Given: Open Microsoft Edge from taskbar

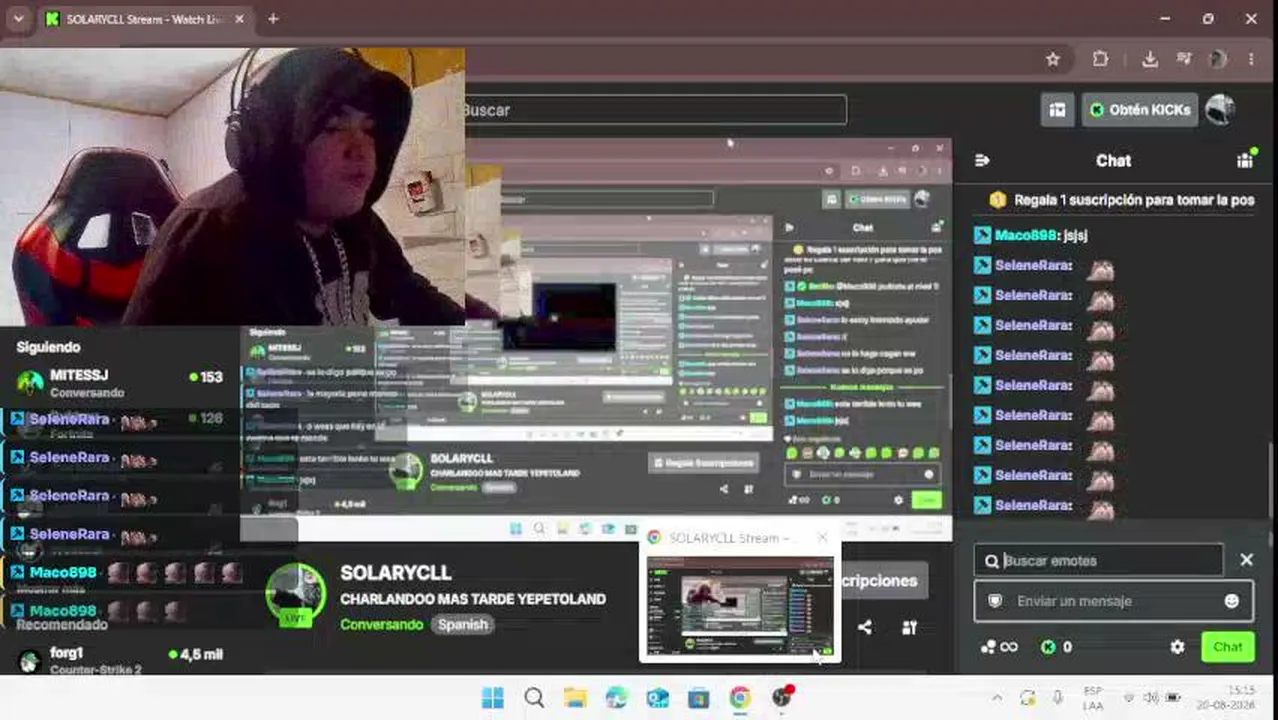Looking at the screenshot, I should (616, 698).
